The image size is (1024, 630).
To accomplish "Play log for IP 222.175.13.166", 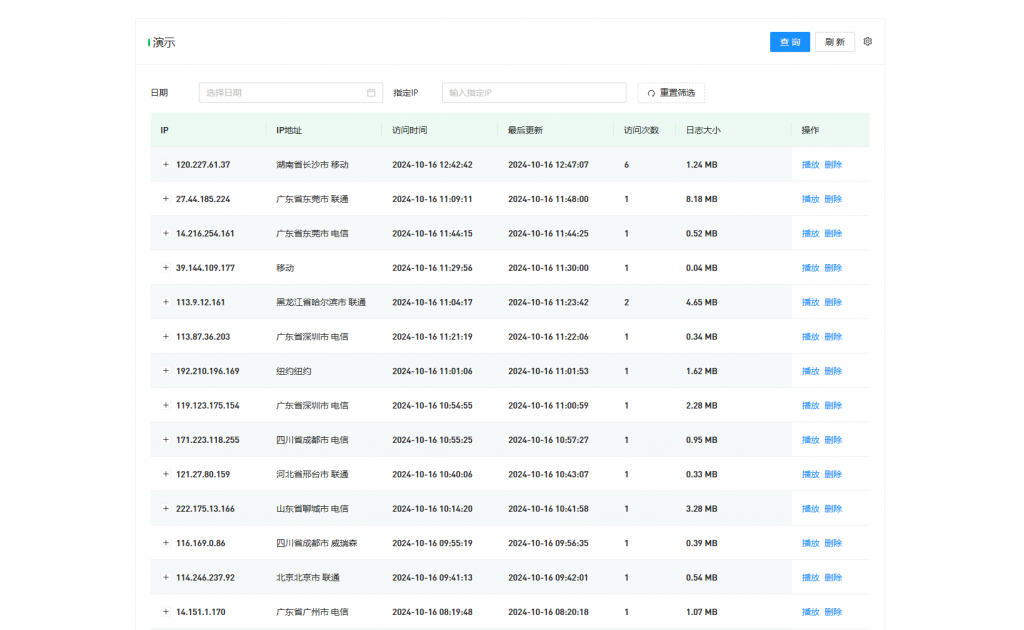I will pos(810,509).
